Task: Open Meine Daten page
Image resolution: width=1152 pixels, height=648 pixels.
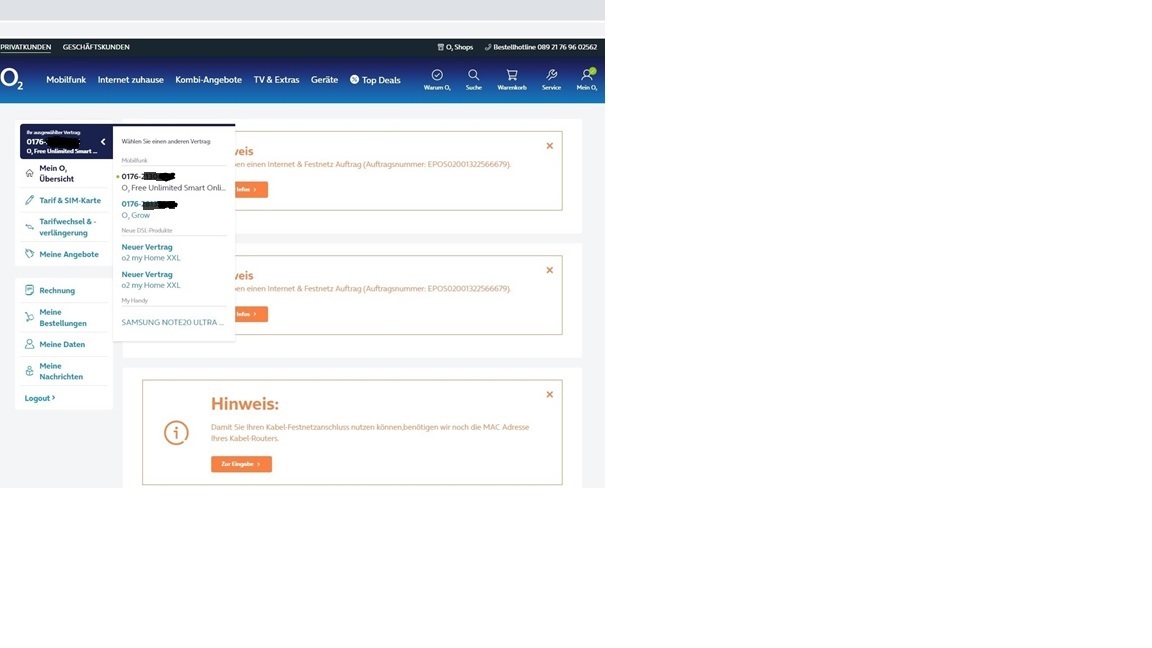Action: [x=64, y=344]
